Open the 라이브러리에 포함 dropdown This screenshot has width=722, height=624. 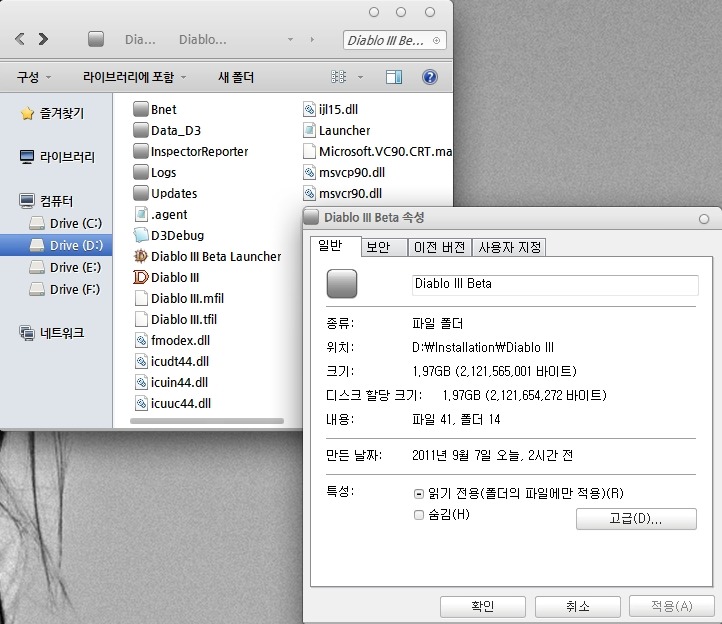(134, 77)
